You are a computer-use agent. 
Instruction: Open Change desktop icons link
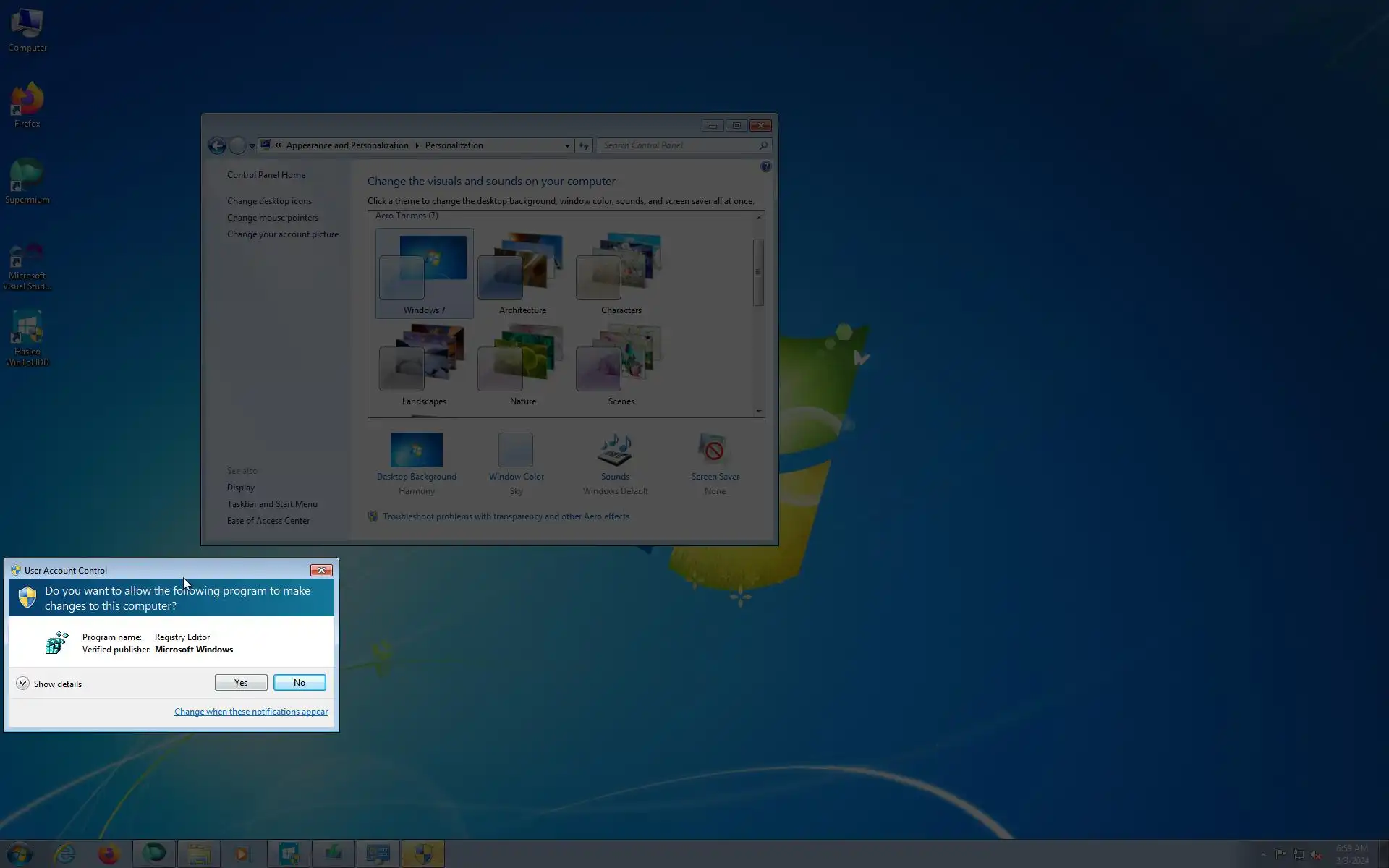point(269,201)
